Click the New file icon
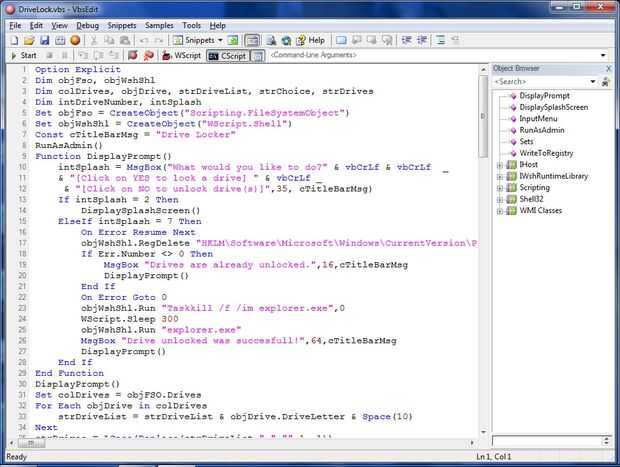 [14, 40]
